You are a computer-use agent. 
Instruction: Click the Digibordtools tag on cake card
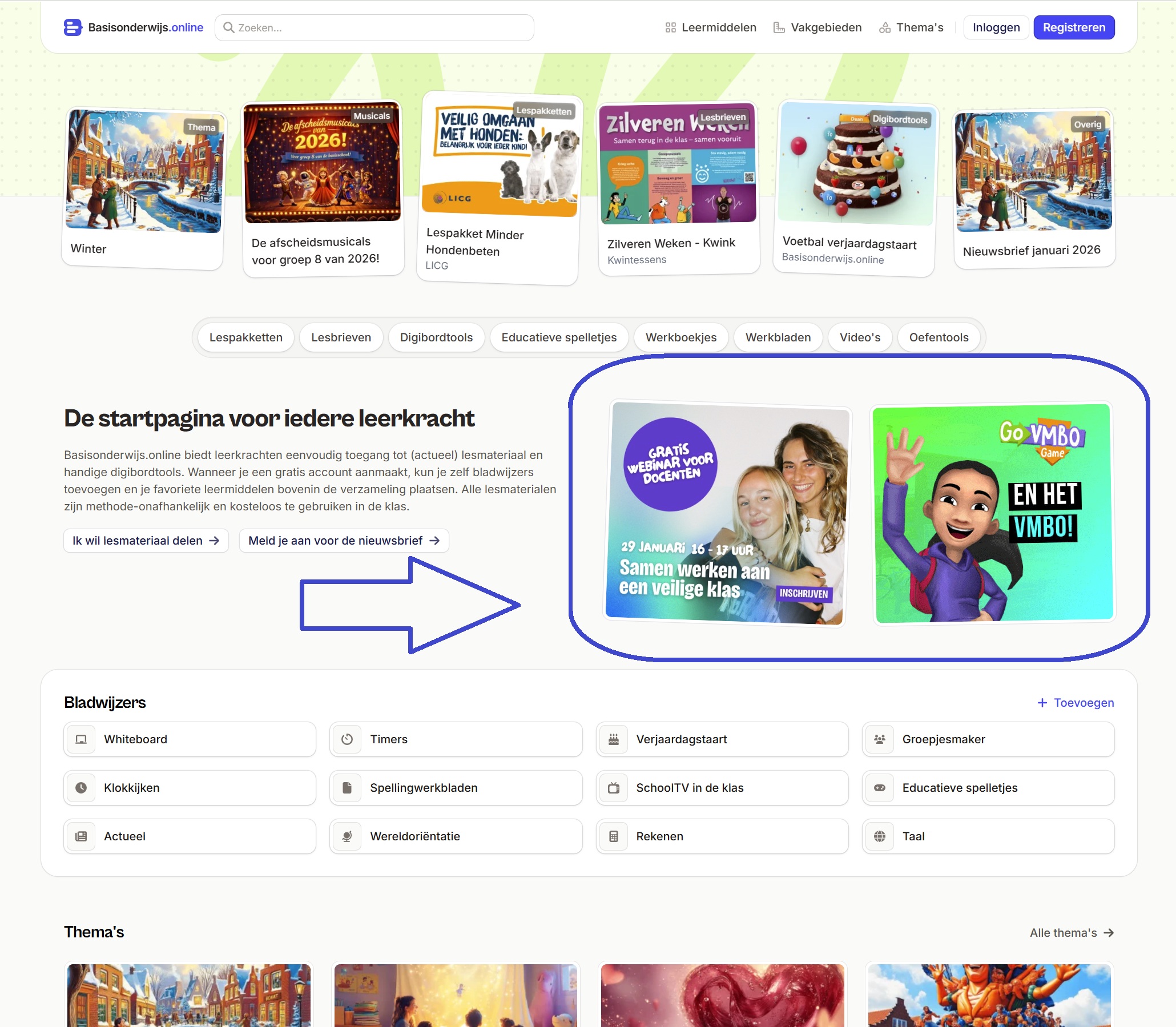pos(900,119)
